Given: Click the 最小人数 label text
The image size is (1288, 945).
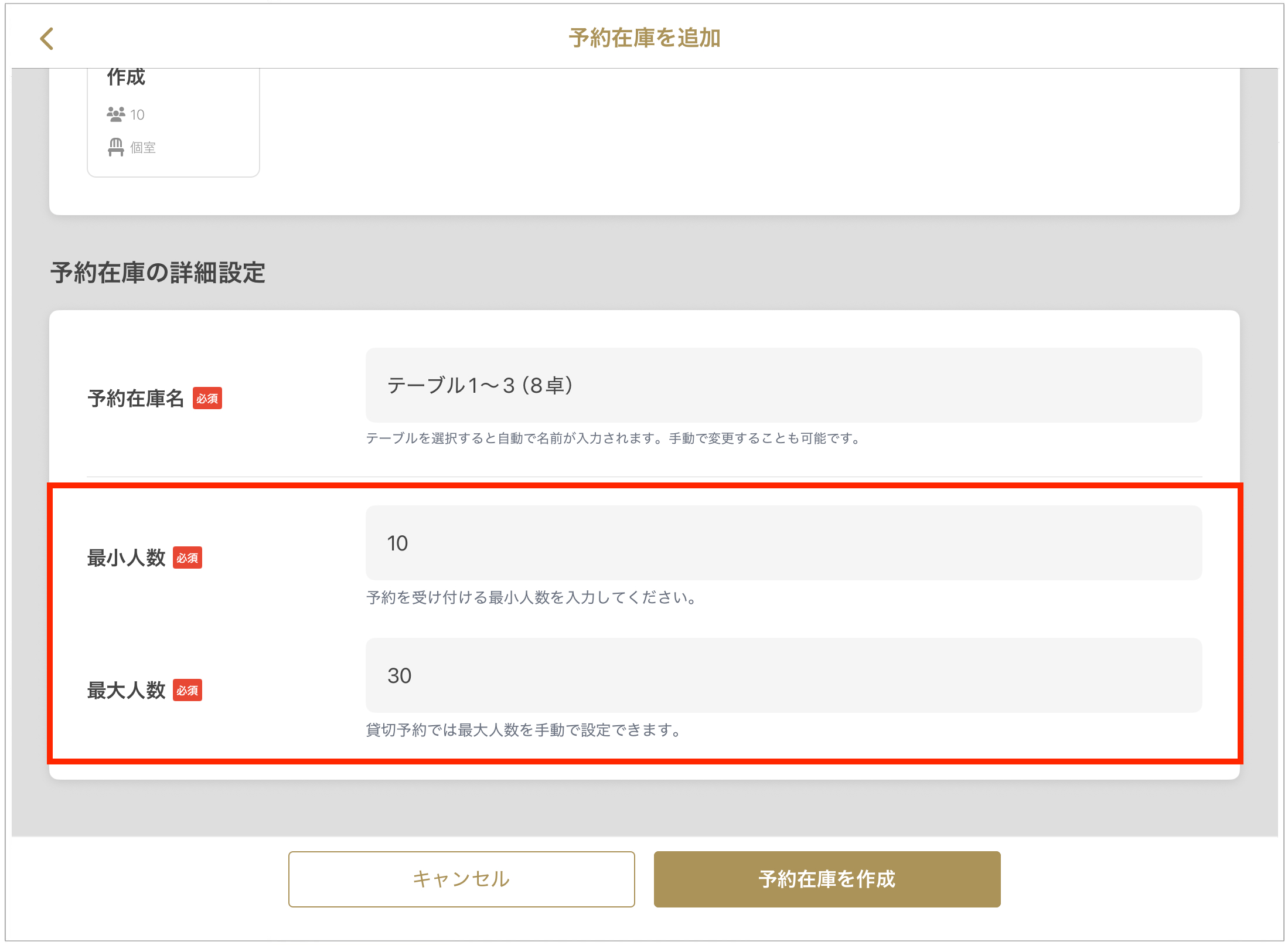Looking at the screenshot, I should (126, 558).
